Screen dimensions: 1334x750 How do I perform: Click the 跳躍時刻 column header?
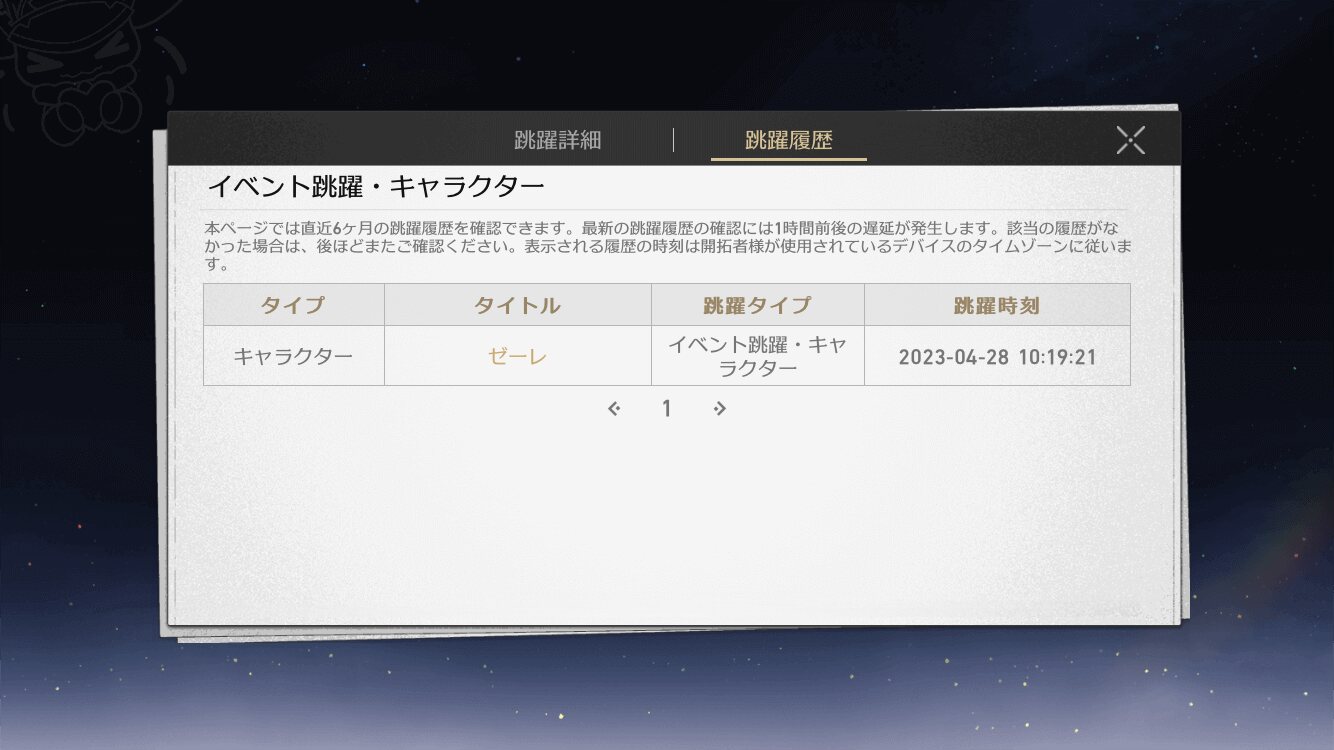coord(997,305)
